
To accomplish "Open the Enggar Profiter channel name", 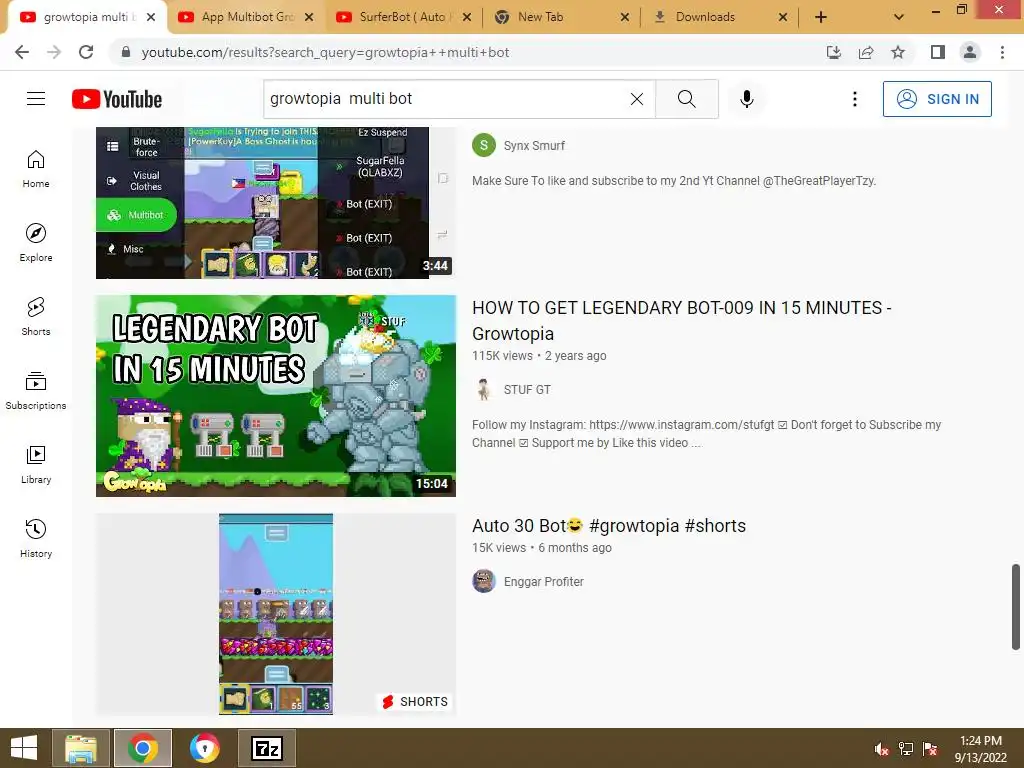I will (x=543, y=582).
